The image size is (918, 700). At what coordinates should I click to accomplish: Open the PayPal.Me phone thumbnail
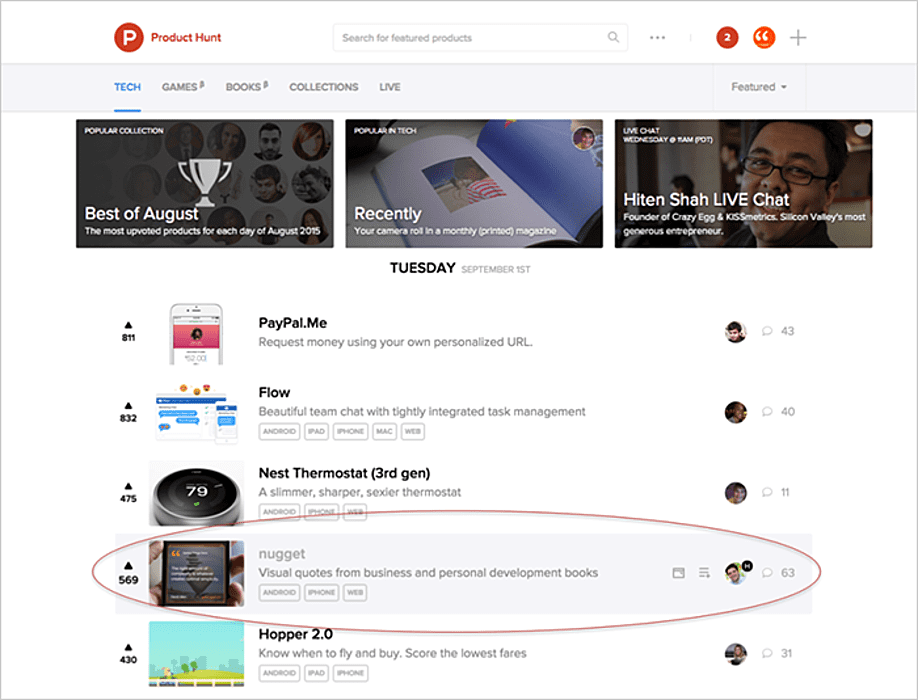196,334
